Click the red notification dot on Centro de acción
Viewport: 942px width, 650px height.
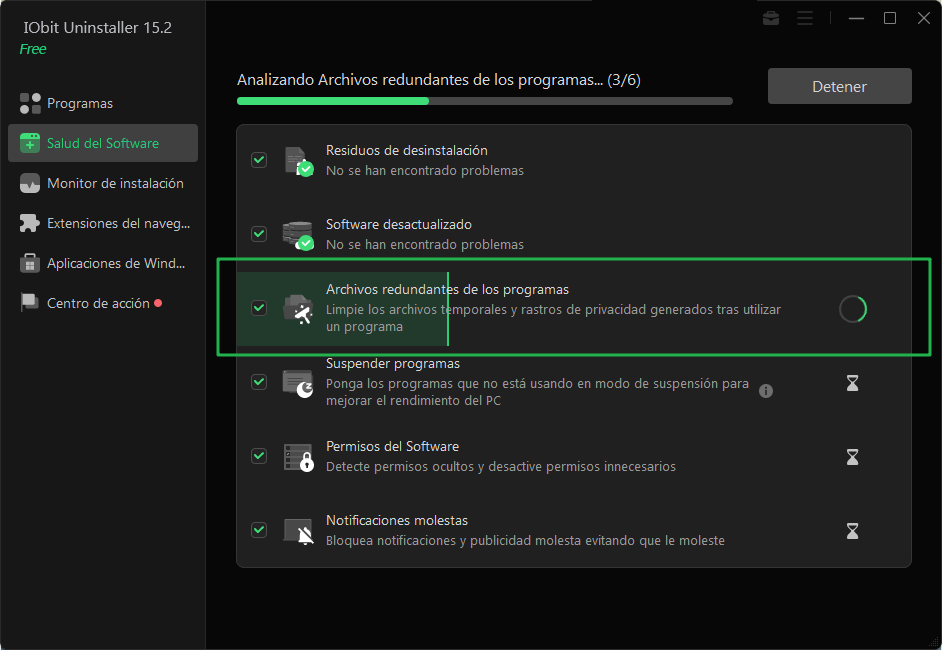pos(158,303)
